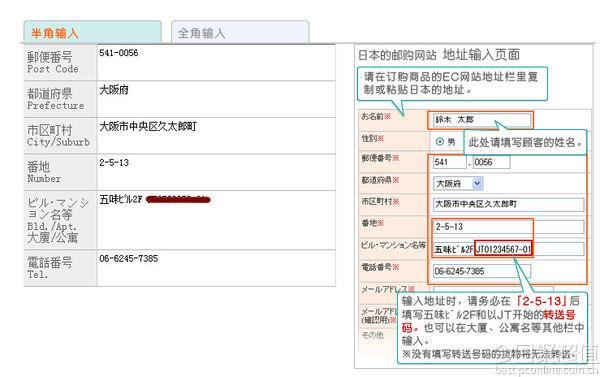Select the Prefecture value 大阪府 in table
This screenshot has width=600, height=377.
click(114, 90)
